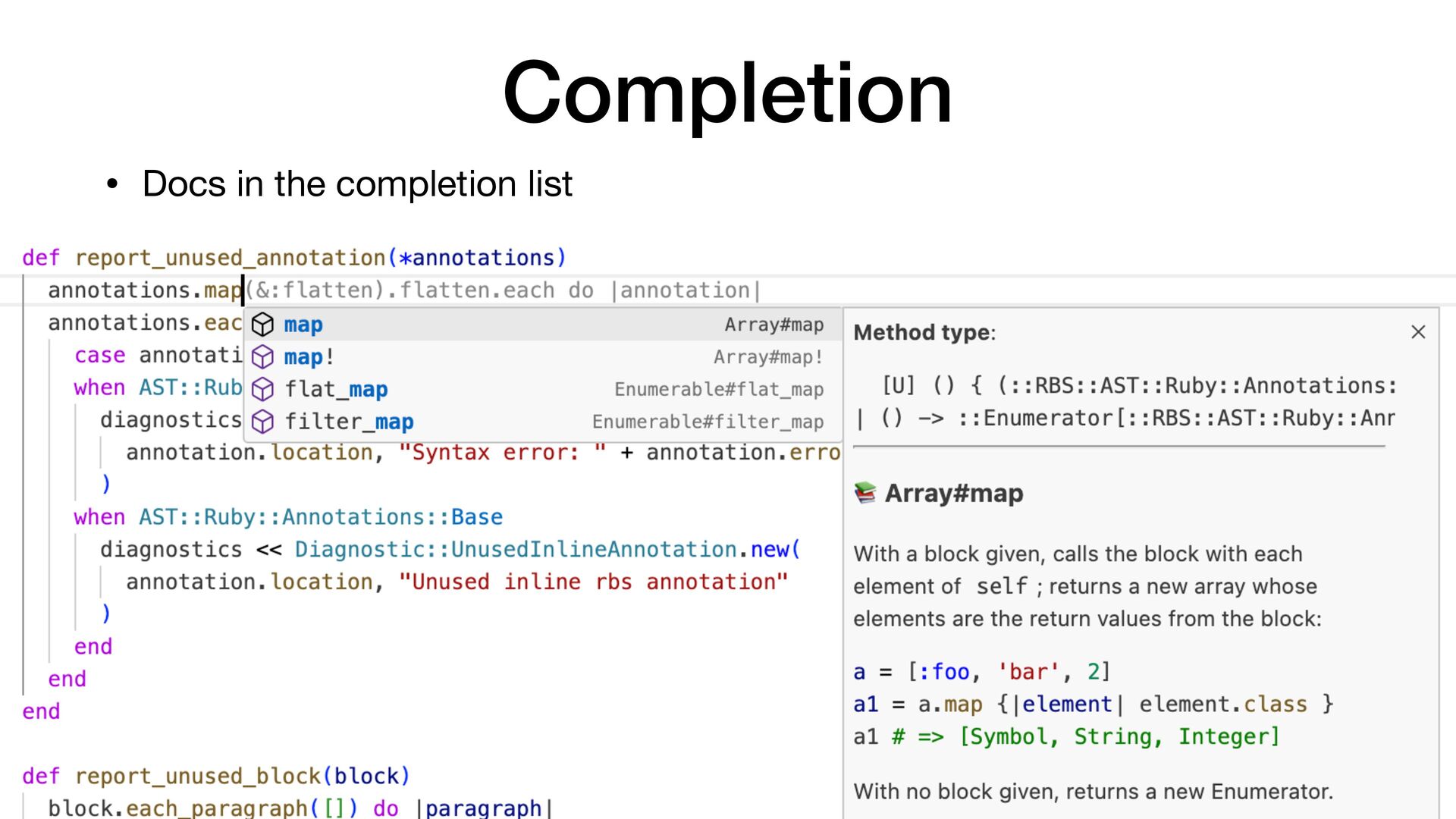The width and height of the screenshot is (1456, 819).
Task: Click the cube icon beside map!
Action: point(262,357)
